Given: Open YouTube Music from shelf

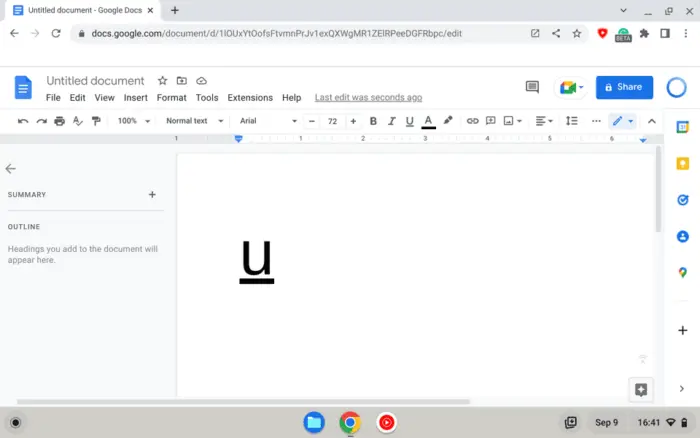Looking at the screenshot, I should tap(386, 422).
